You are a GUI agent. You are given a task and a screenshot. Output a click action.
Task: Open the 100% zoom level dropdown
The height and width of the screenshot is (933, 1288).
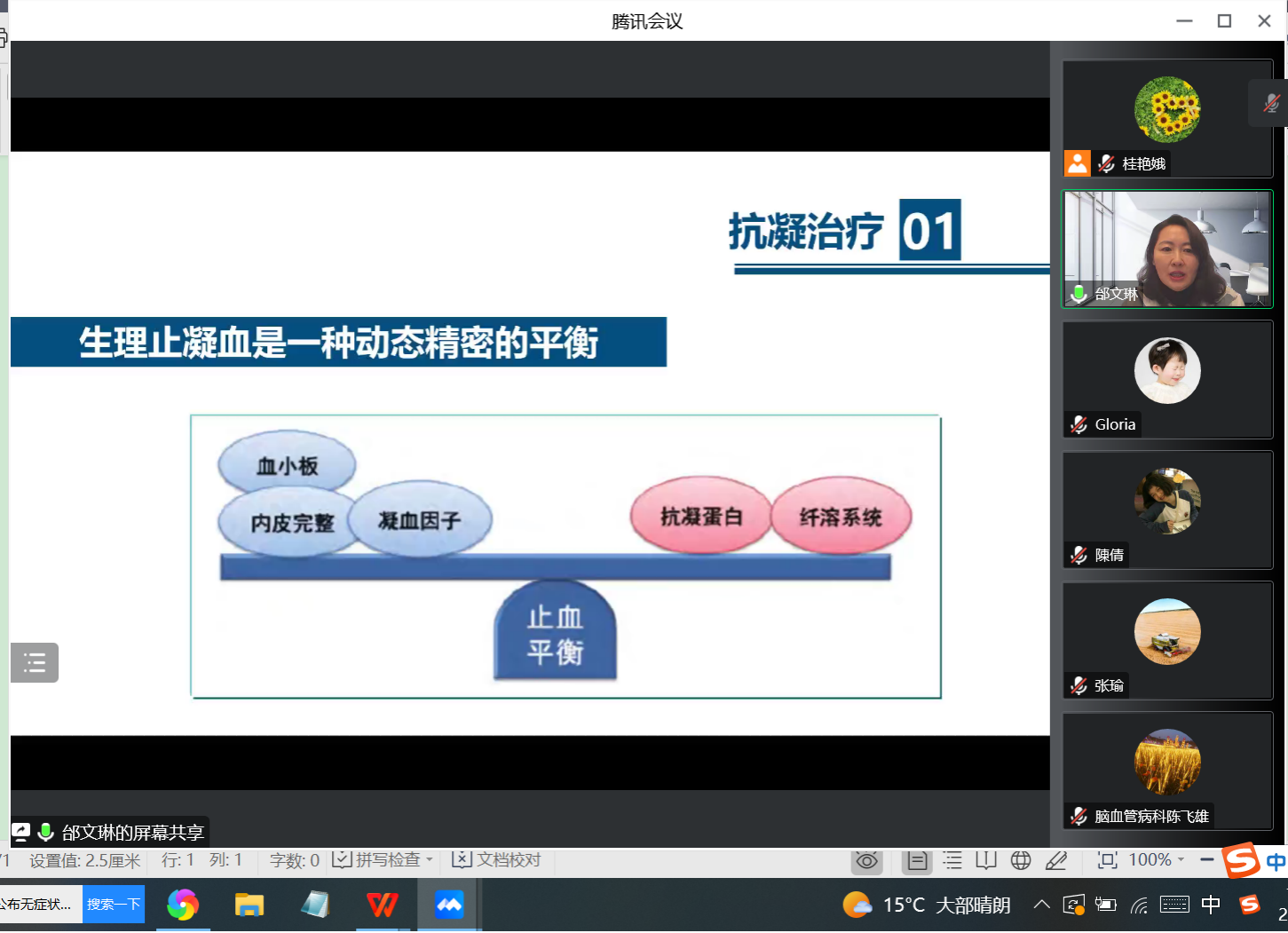point(1156,860)
